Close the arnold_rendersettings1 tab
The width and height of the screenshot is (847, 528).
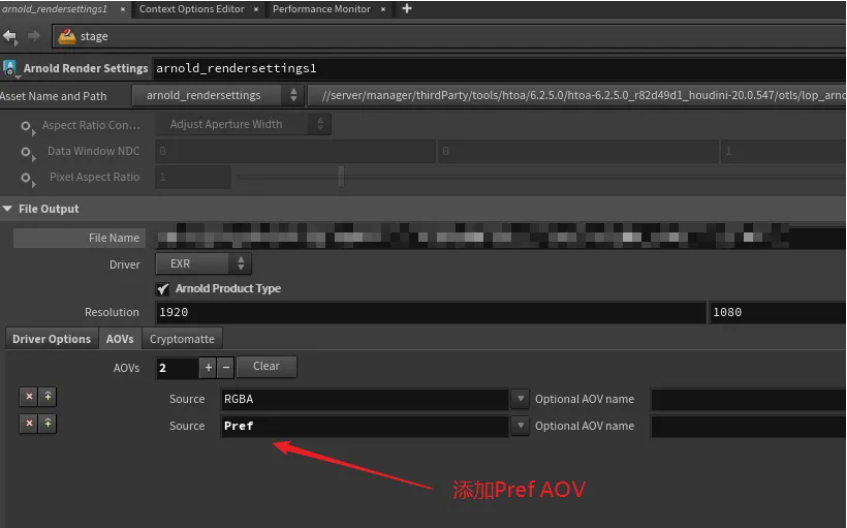pyautogui.click(x=123, y=9)
